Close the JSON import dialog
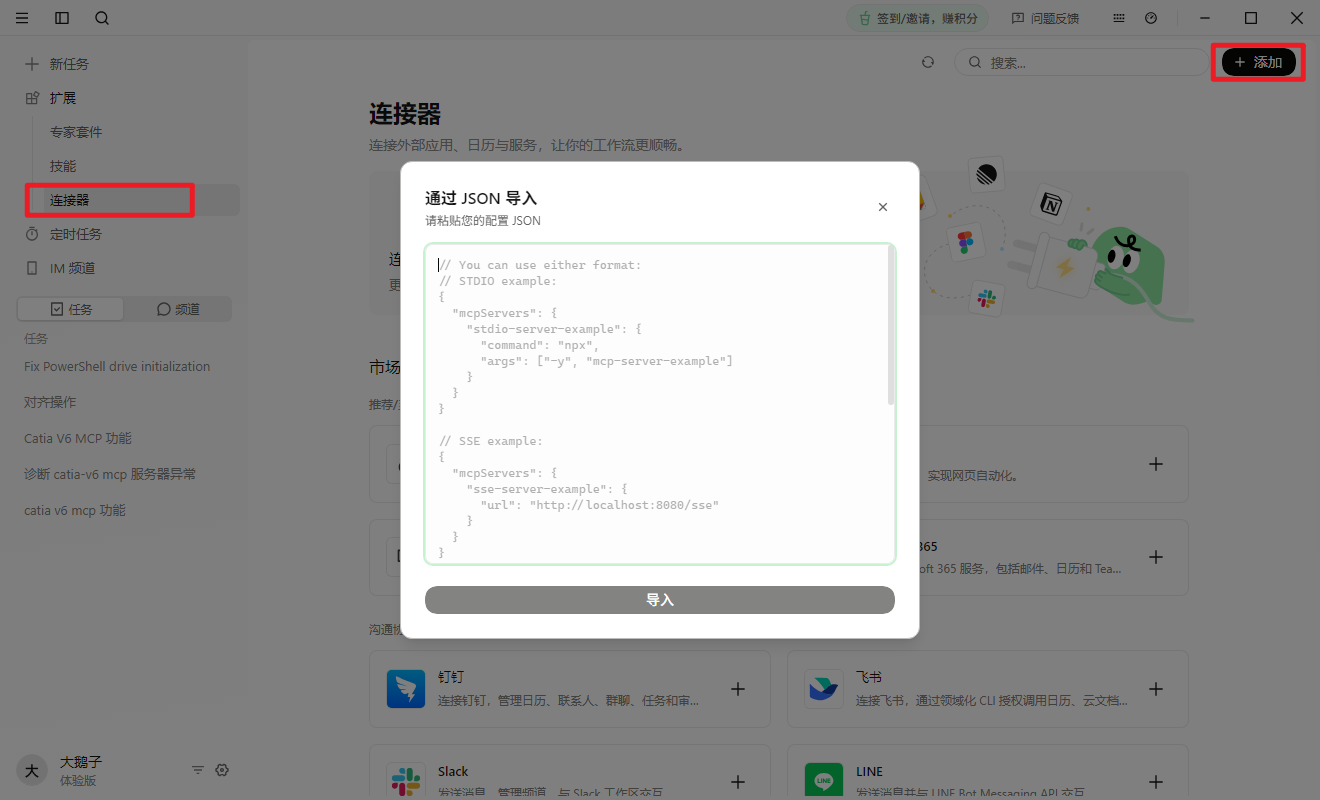 coord(883,207)
